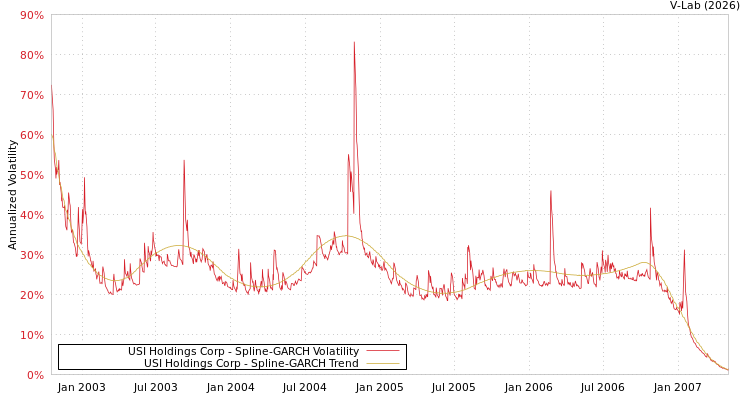Click the 30% y-axis label

32,255
